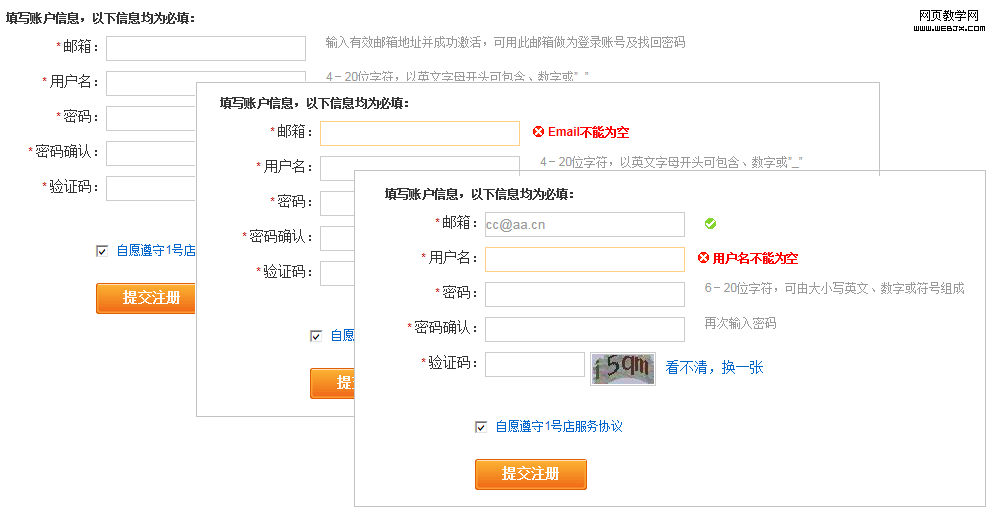
Task: Toggle the agreement checkbox in the back form
Action: click(x=102, y=251)
